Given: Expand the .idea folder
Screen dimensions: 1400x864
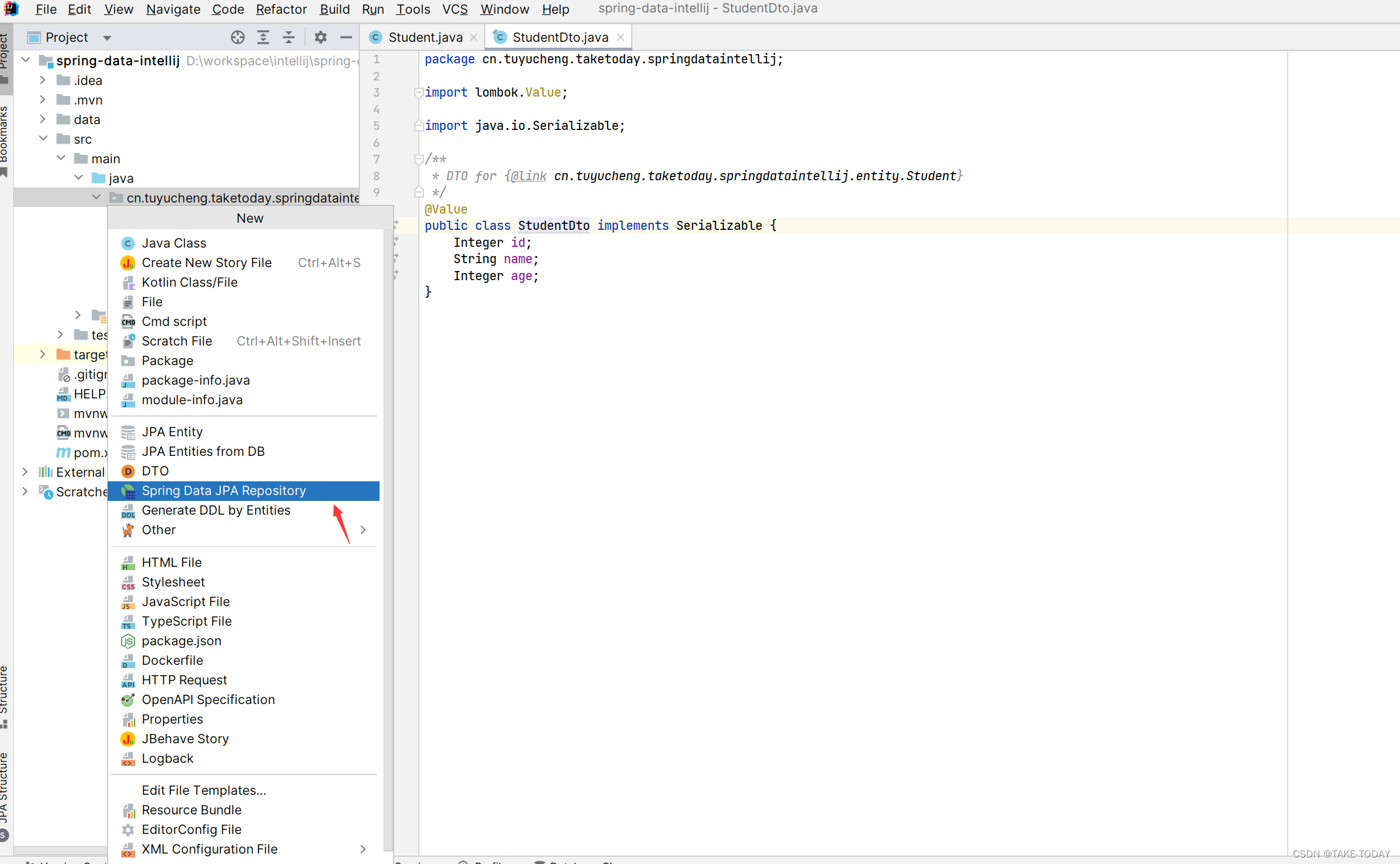Looking at the screenshot, I should coord(42,80).
